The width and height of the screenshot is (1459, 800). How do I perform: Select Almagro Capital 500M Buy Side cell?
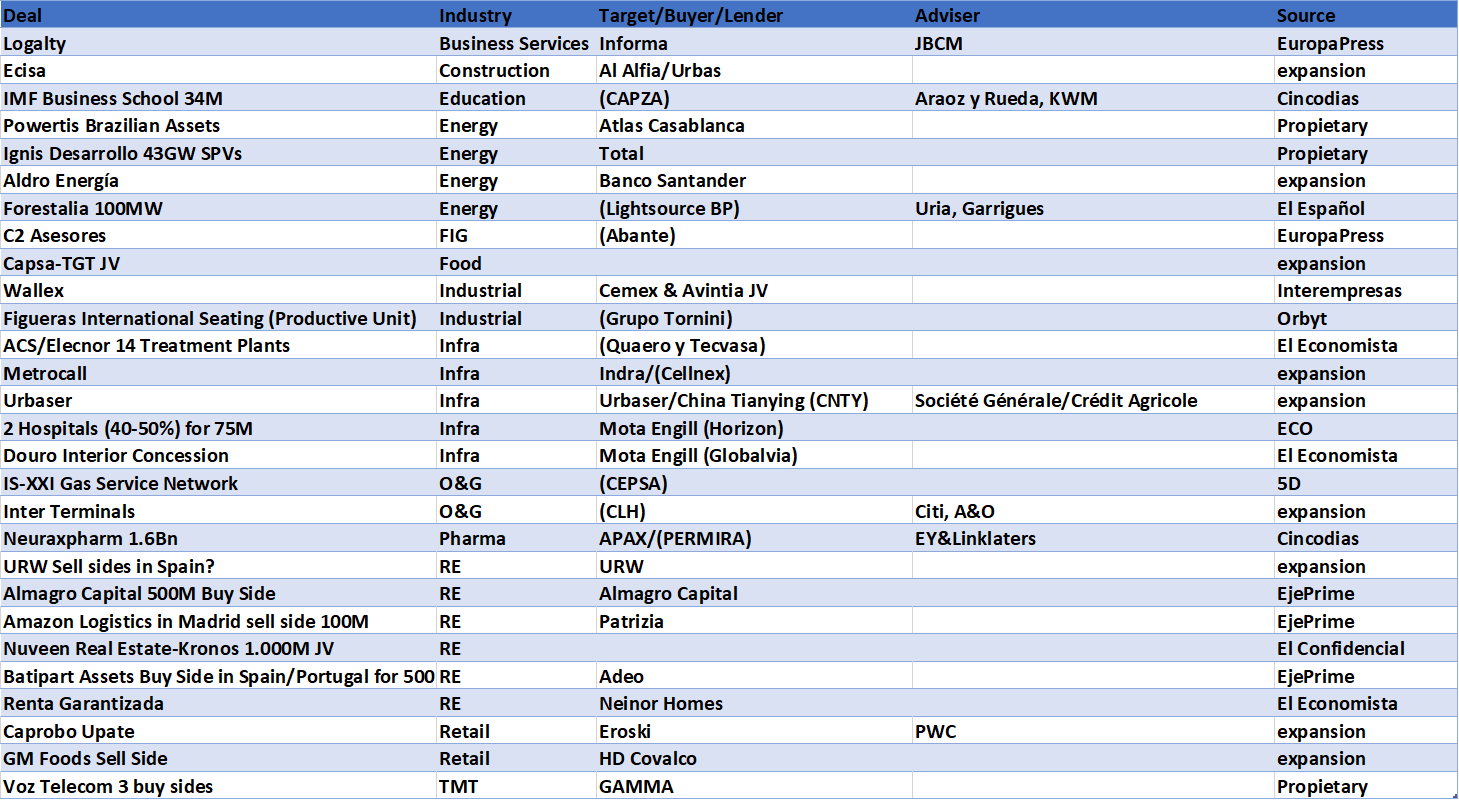(218, 593)
